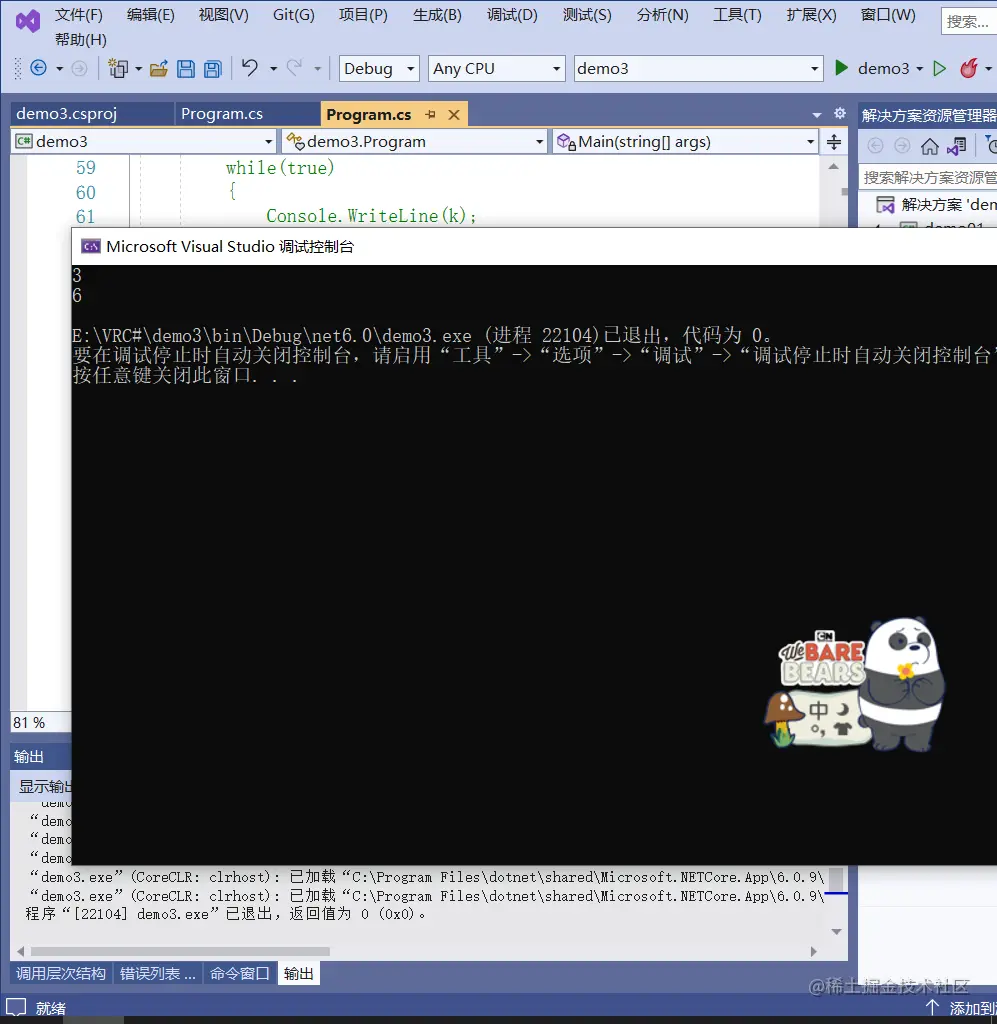The image size is (997, 1024).
Task: Click the search box in the menu bar
Action: [968, 22]
